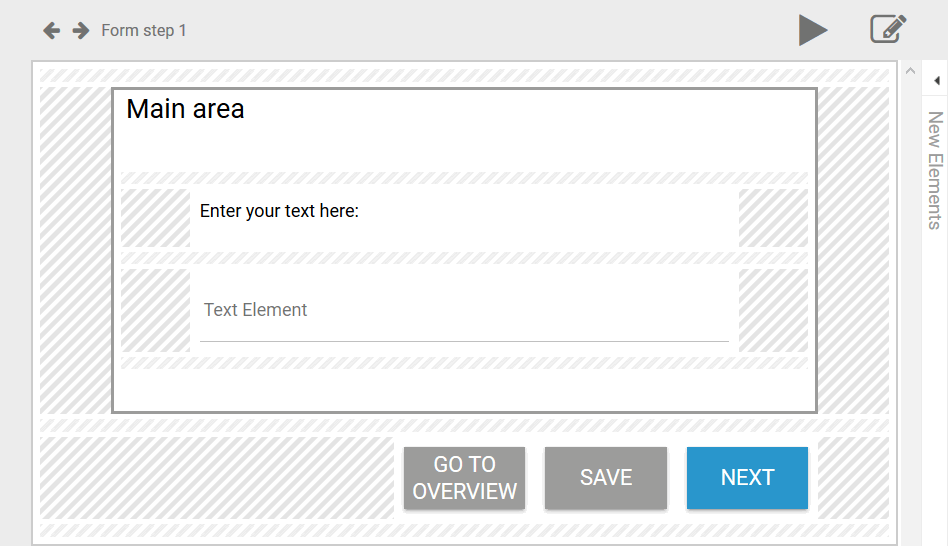Select the 'Enter your text here:' label
This screenshot has height=546, width=948.
click(x=279, y=211)
